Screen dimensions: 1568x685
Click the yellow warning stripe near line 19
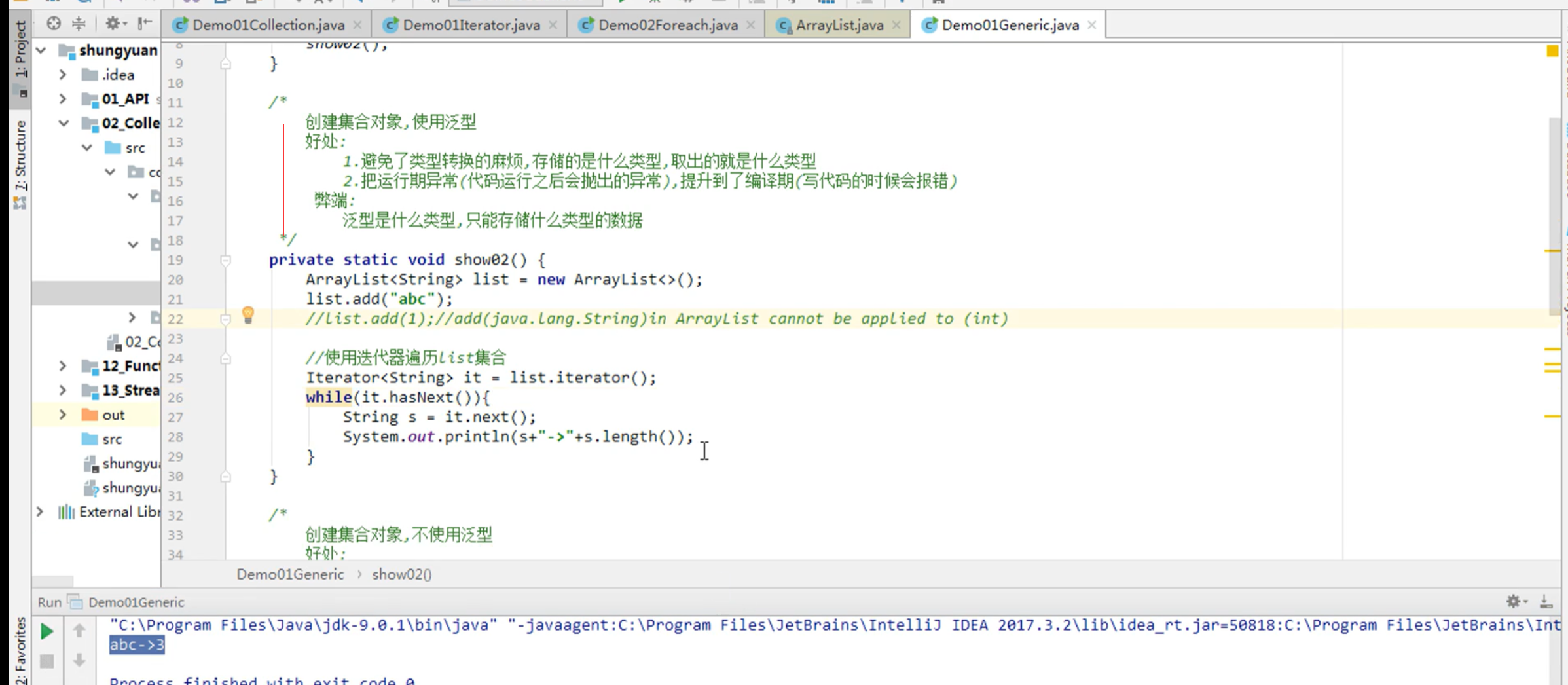point(1552,251)
